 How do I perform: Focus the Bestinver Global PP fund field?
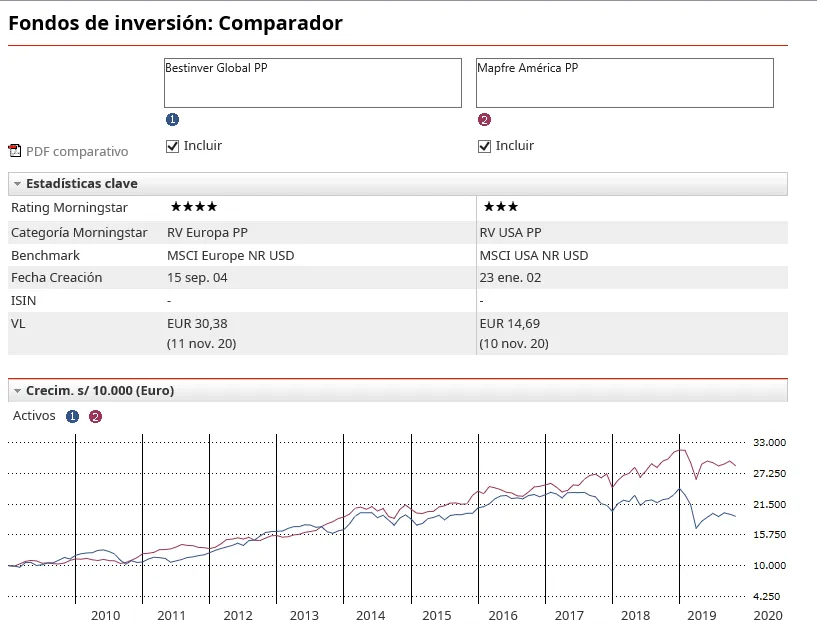click(312, 83)
